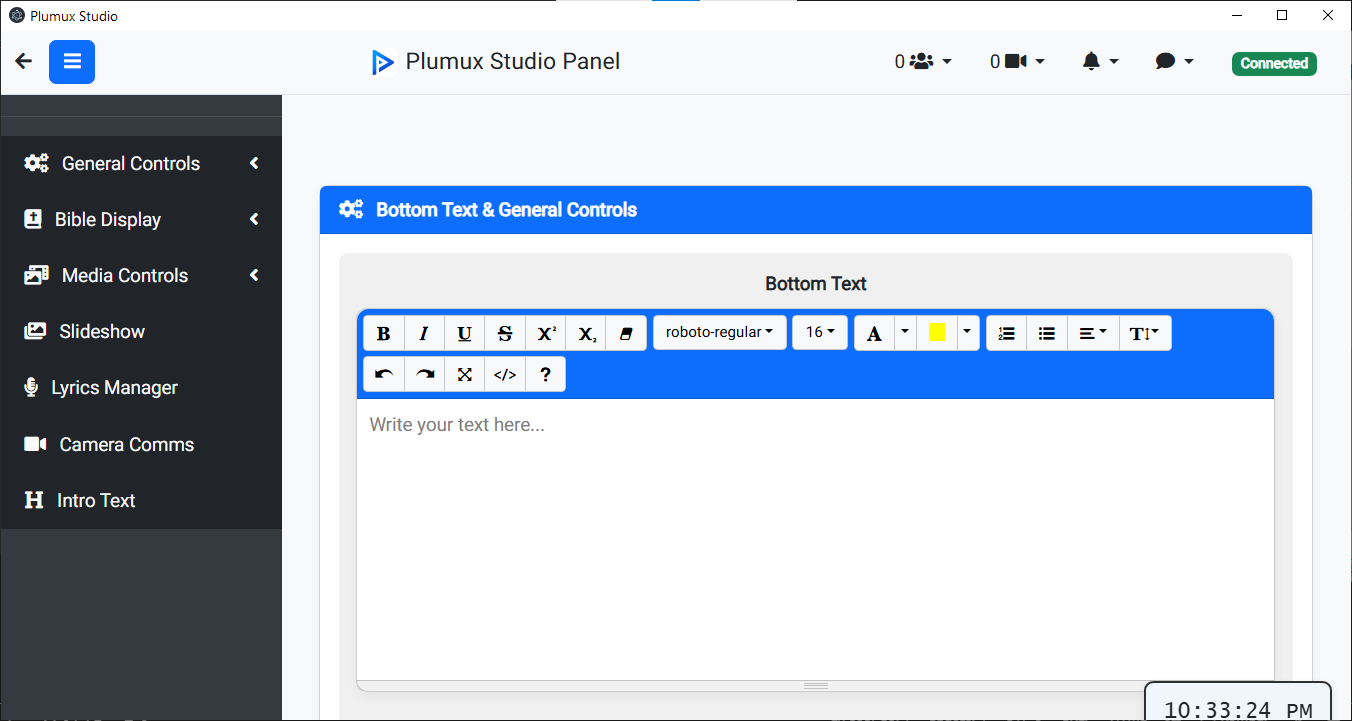Open the Lyrics Manager page

[x=115, y=387]
